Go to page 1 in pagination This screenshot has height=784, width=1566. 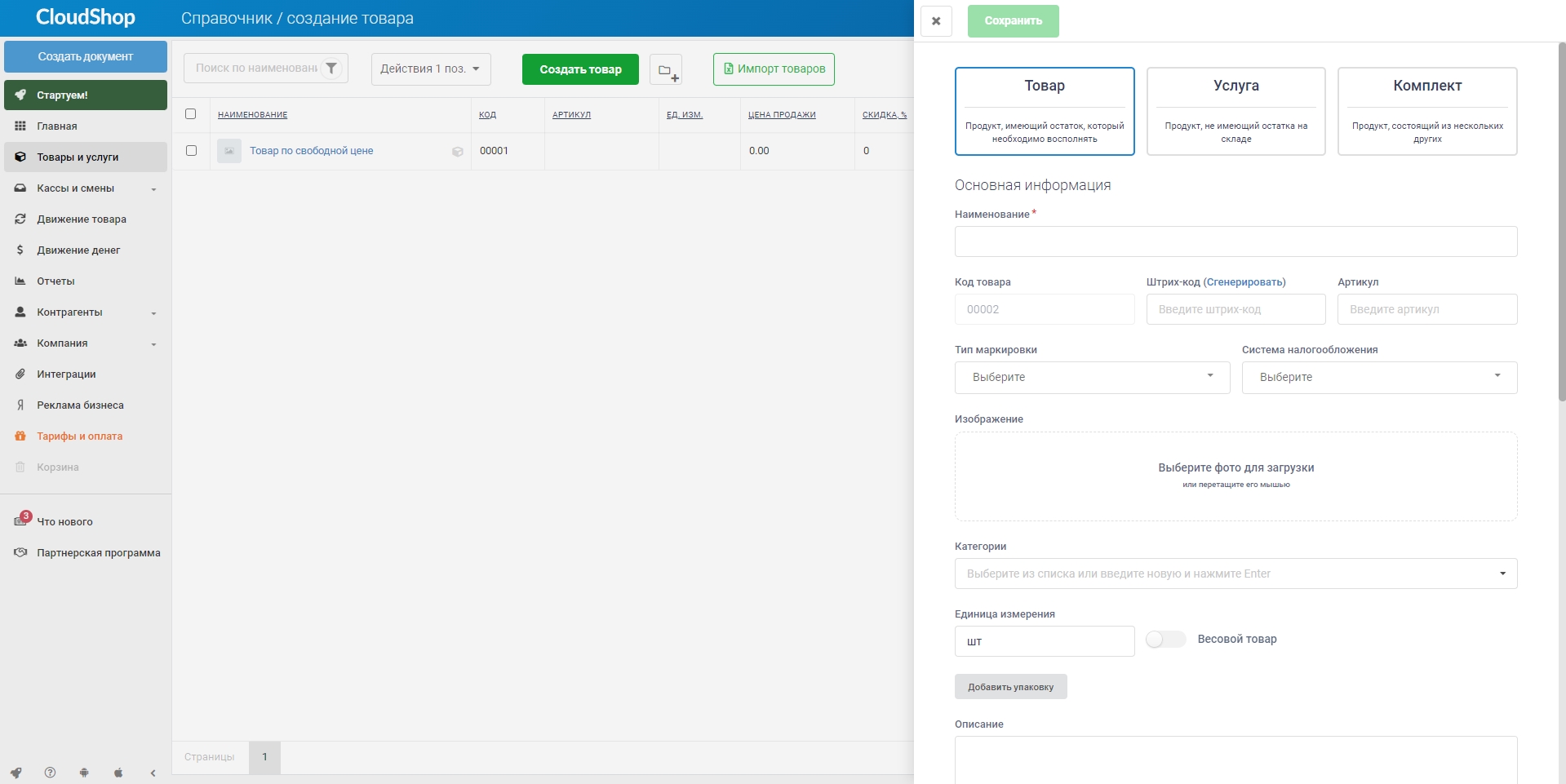(265, 757)
